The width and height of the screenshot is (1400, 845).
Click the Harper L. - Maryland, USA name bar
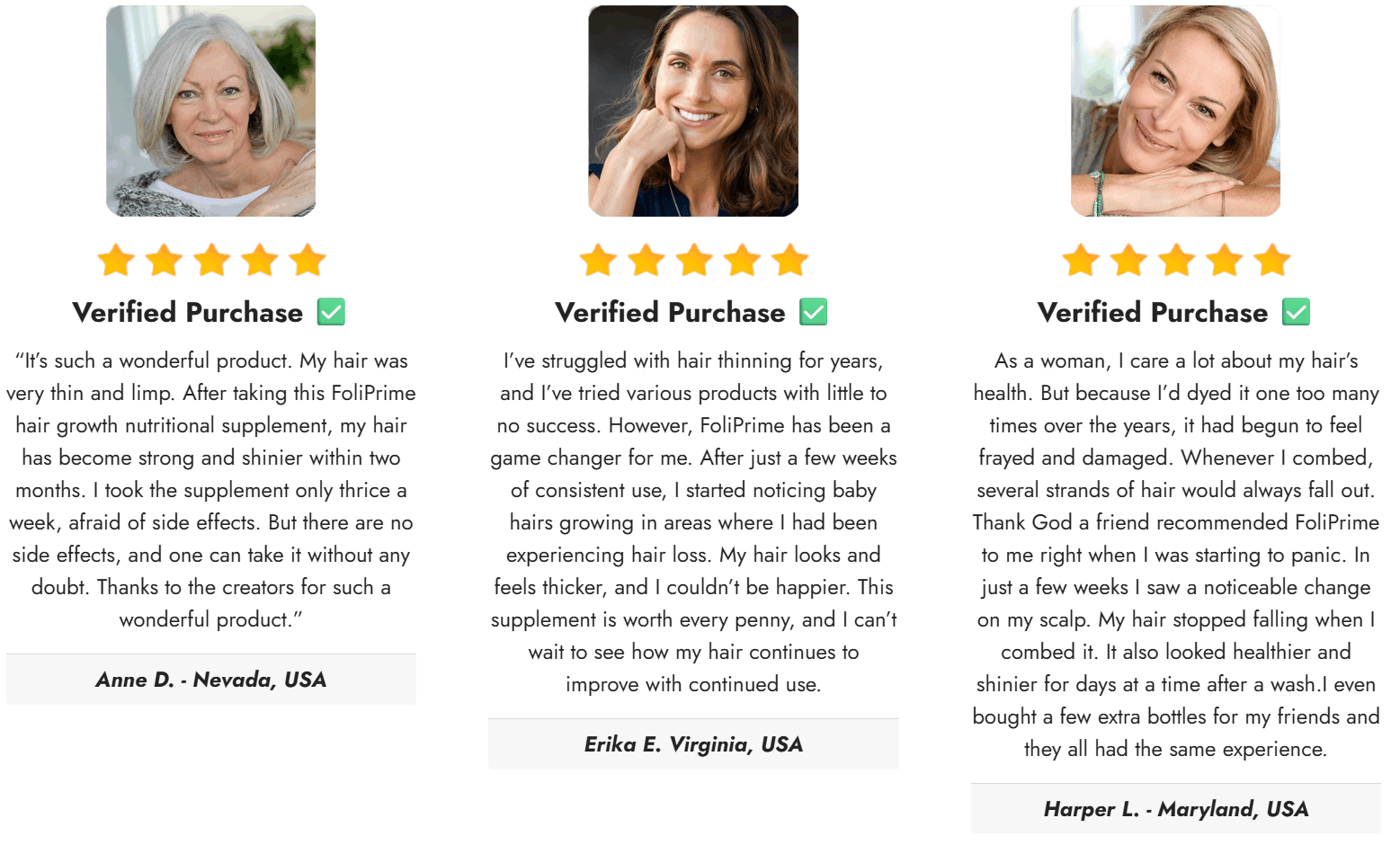[x=1176, y=809]
